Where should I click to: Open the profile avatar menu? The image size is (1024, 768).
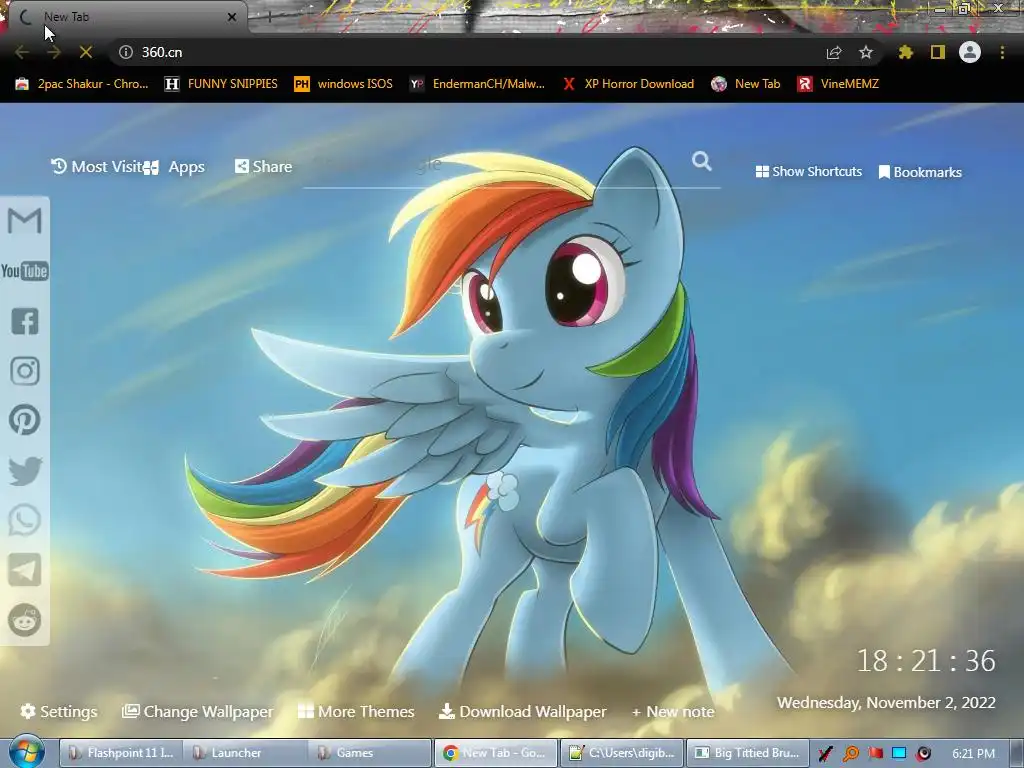tap(970, 52)
